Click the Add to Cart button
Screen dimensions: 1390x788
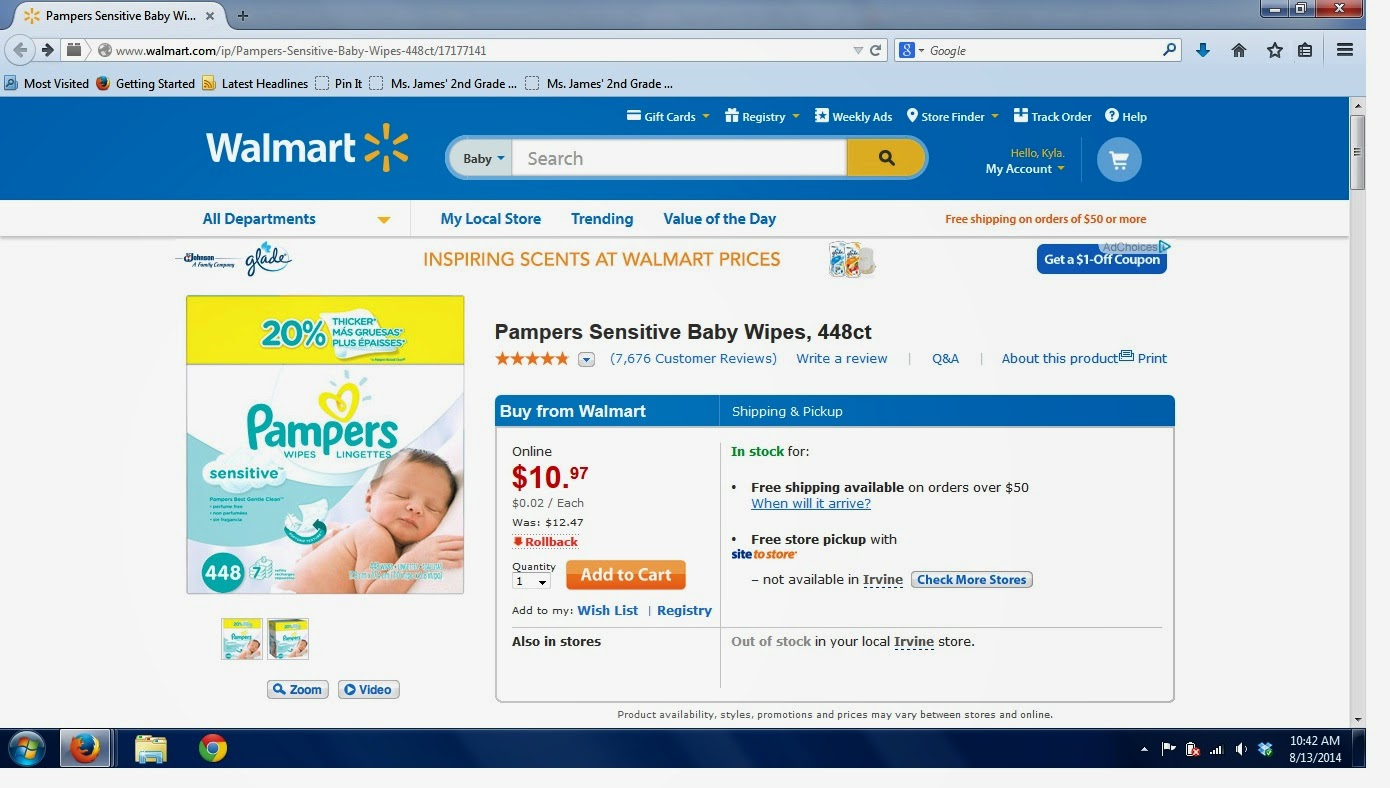coord(626,575)
